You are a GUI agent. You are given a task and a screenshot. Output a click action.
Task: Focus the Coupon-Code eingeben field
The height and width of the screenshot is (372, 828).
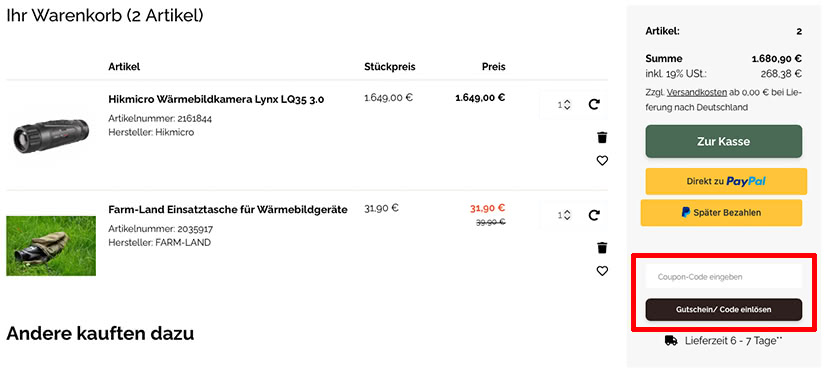[x=723, y=276]
